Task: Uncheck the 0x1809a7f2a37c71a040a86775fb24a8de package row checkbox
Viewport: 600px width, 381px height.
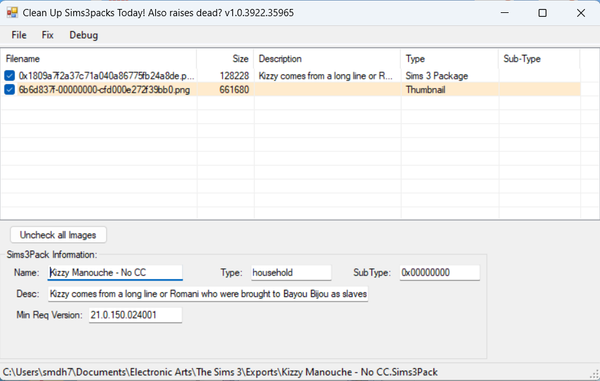Action: (10, 76)
